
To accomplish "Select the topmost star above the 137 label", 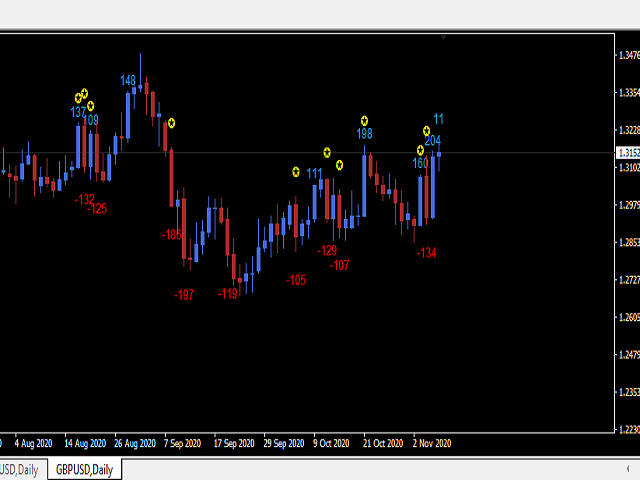I will click(84, 93).
